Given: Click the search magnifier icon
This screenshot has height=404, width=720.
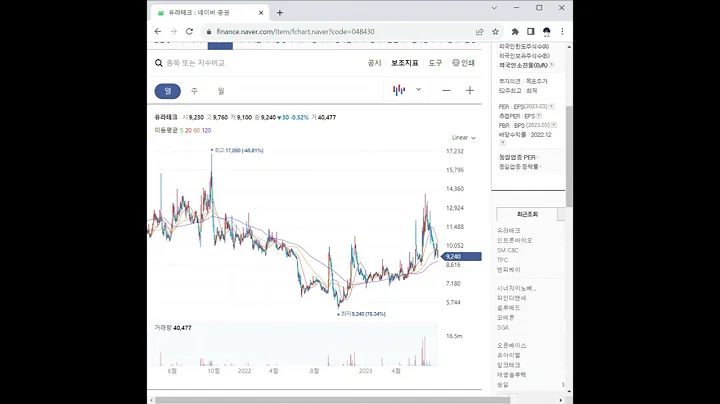Looking at the screenshot, I should pyautogui.click(x=158, y=63).
